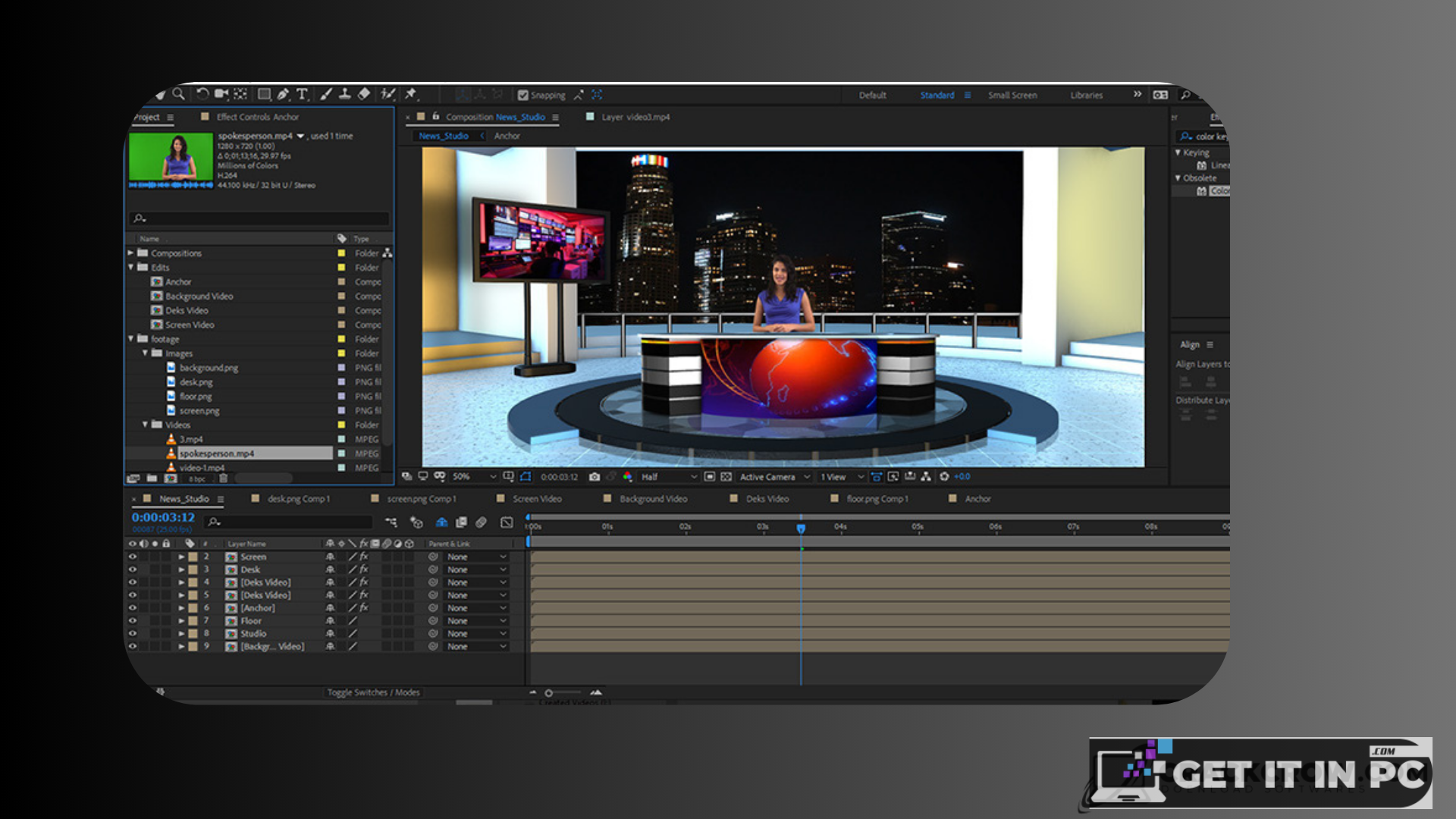Toggle frame blending switch in timeline
1456x819 pixels.
[x=461, y=522]
